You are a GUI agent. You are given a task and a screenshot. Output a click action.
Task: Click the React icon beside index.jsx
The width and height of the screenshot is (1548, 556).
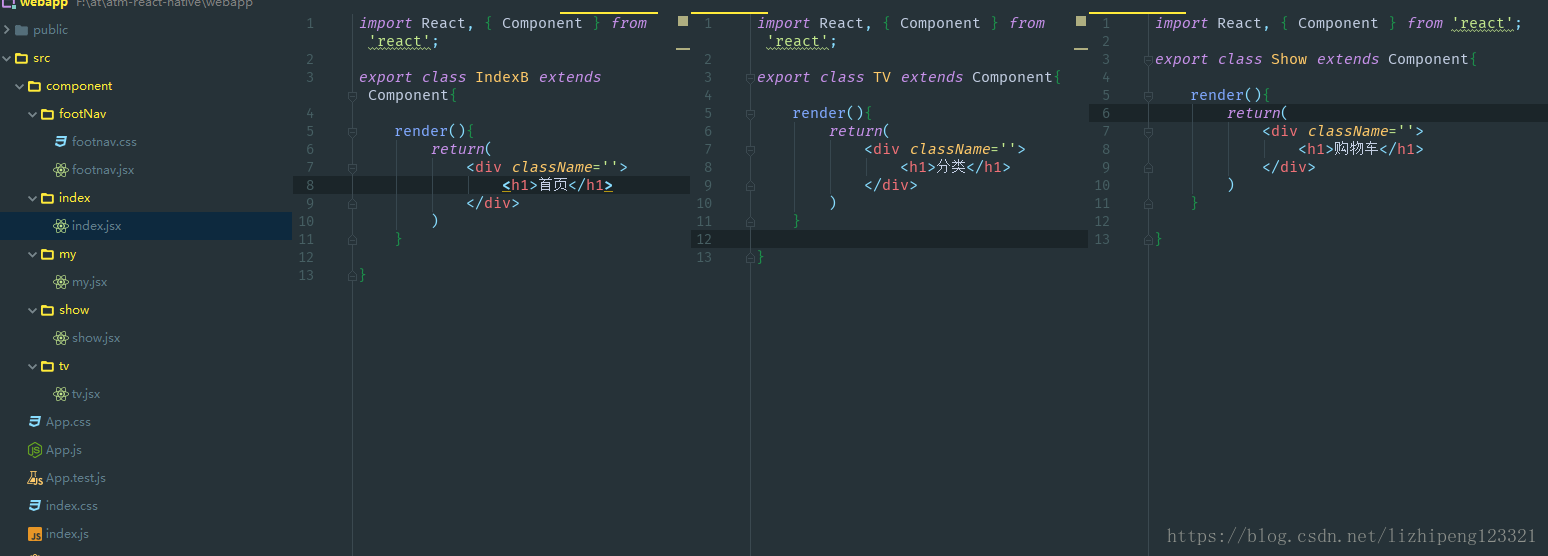[x=61, y=226]
